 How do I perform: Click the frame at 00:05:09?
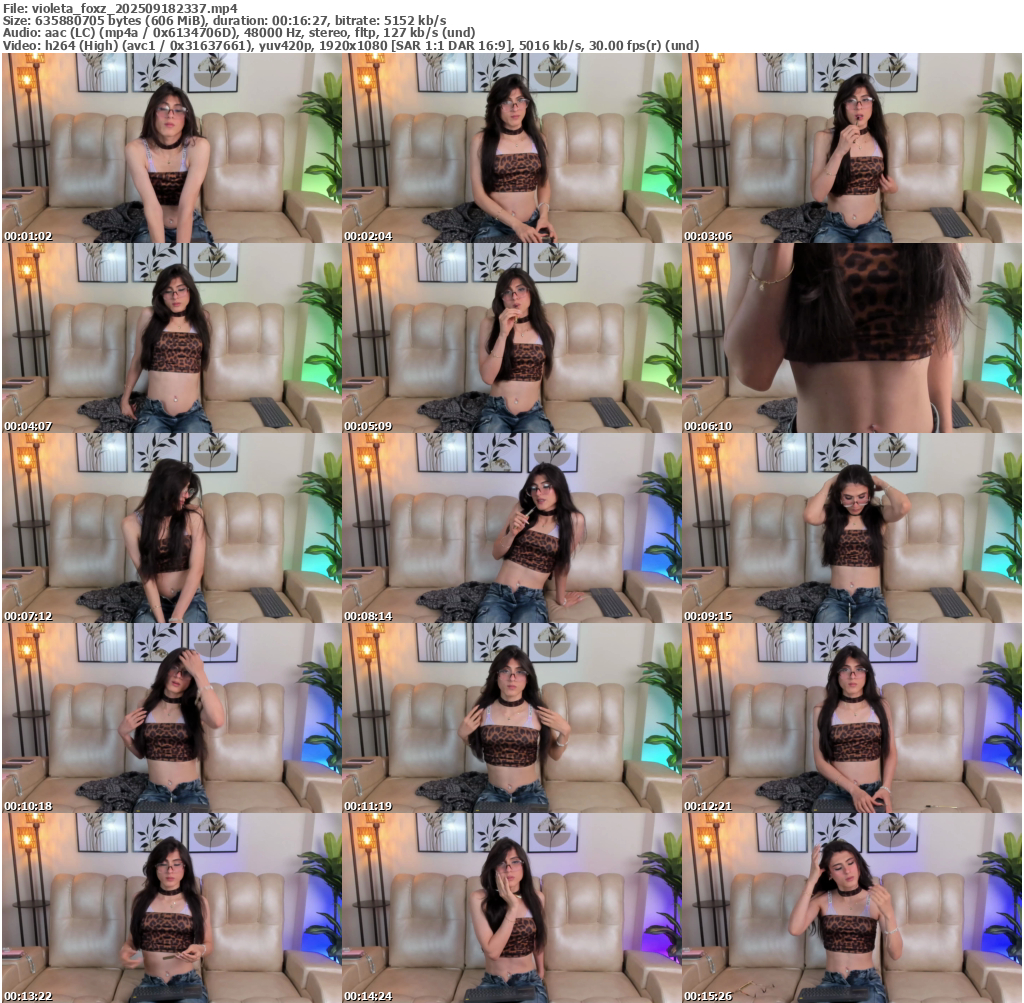tap(511, 338)
